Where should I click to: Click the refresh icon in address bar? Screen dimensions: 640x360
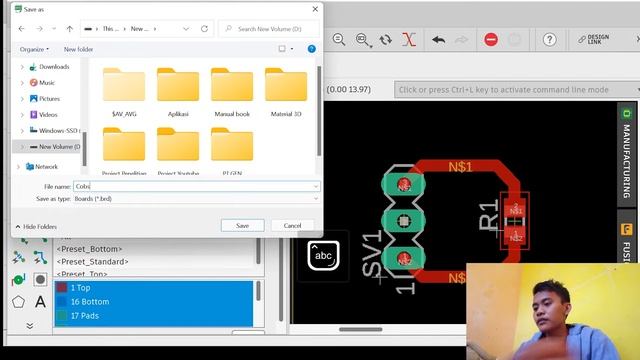pos(204,29)
